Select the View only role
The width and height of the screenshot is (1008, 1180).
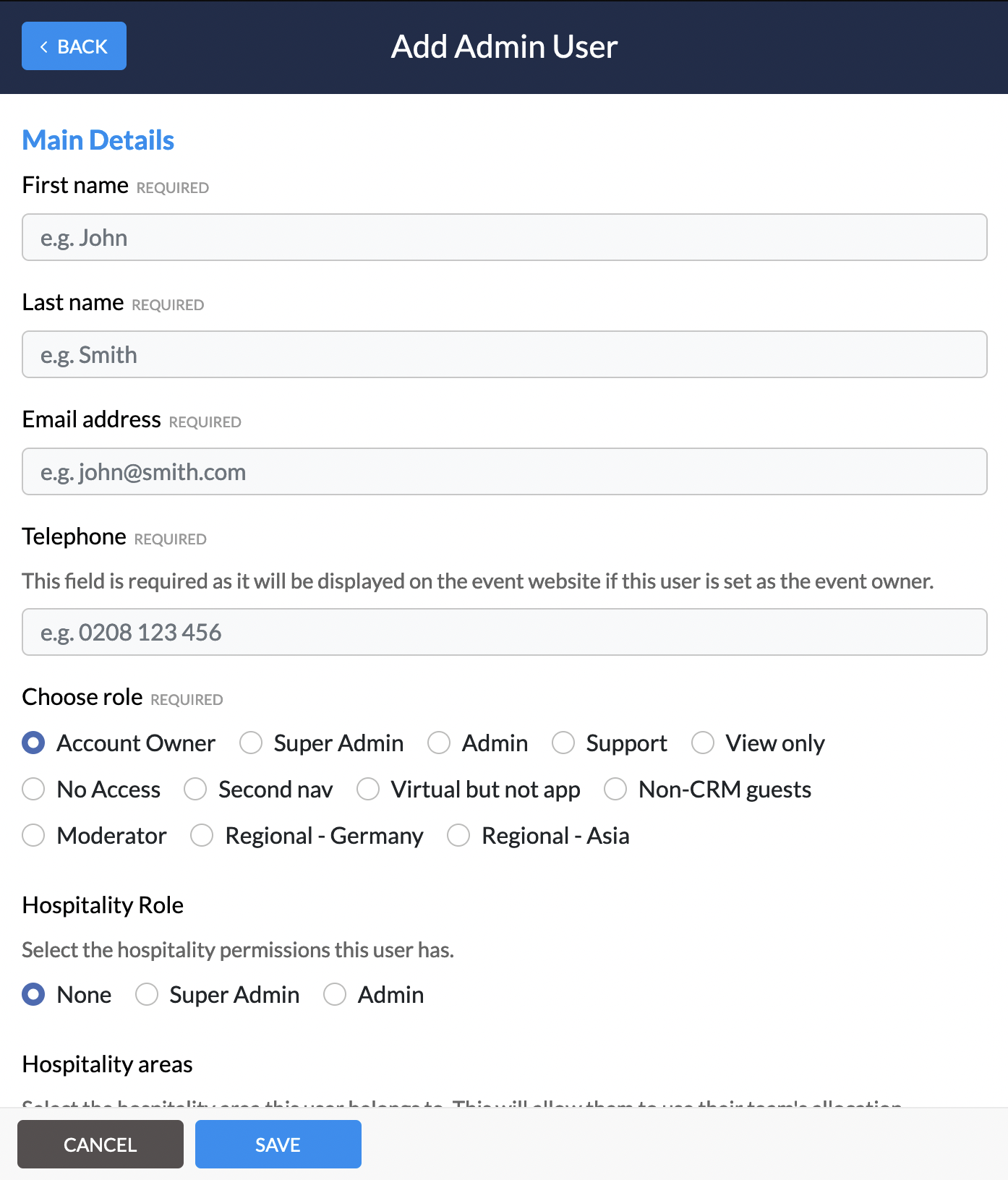[x=703, y=743]
